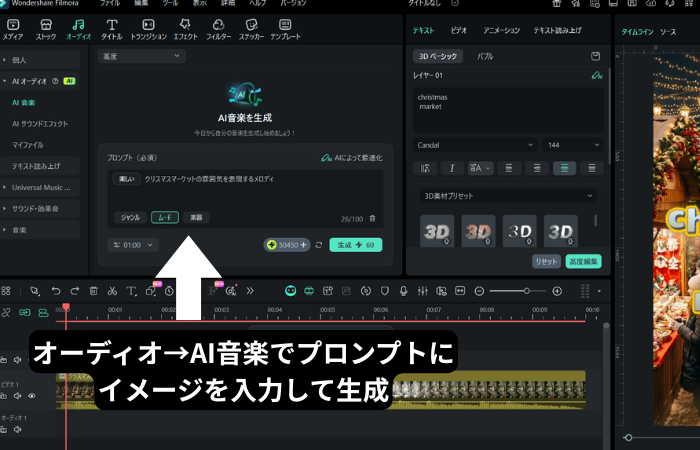Switch to the アニメーション properties tab
The width and height of the screenshot is (700, 450).
[x=501, y=30]
